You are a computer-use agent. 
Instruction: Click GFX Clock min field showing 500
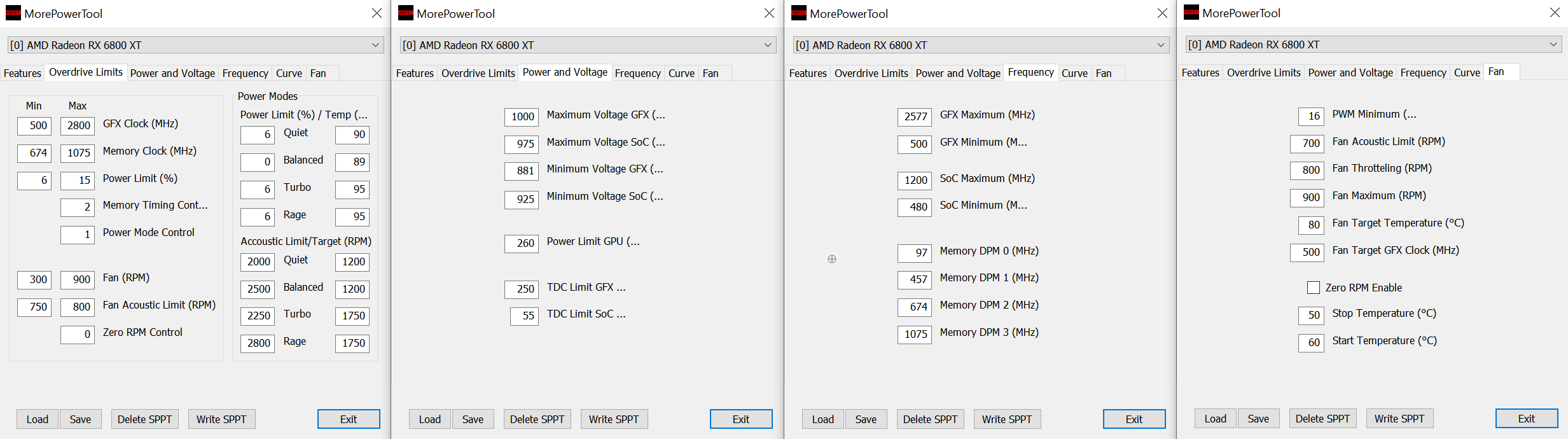pyautogui.click(x=34, y=126)
